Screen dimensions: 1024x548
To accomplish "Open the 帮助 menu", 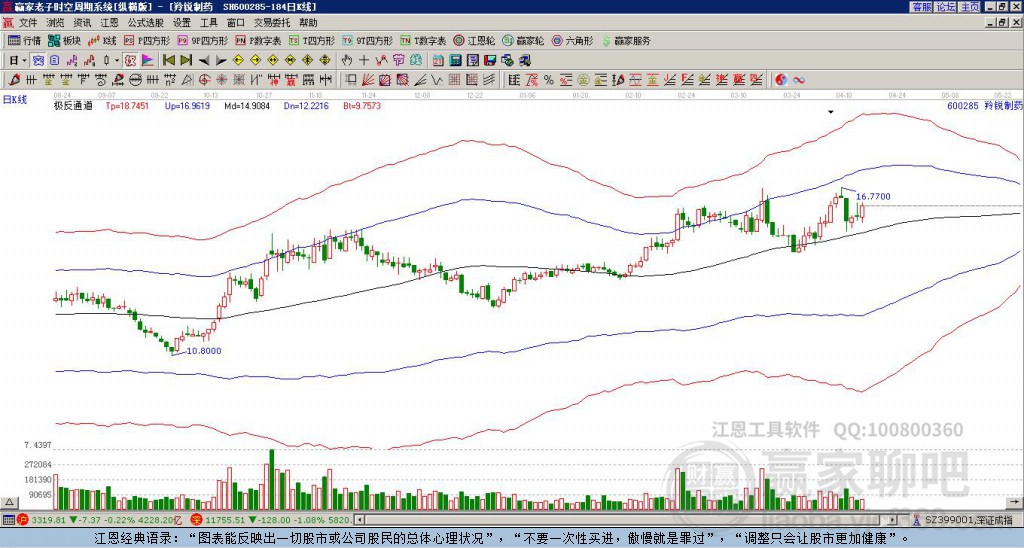I will click(308, 23).
